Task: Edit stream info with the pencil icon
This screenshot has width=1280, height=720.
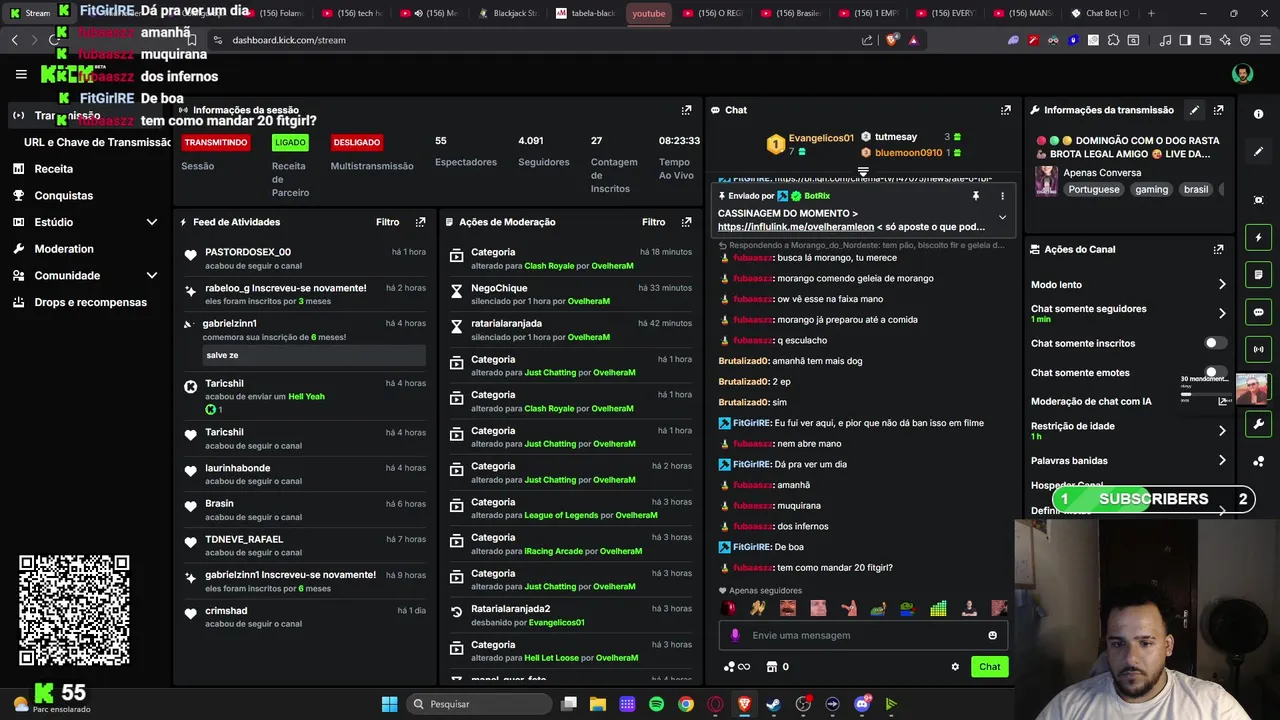Action: point(1194,110)
